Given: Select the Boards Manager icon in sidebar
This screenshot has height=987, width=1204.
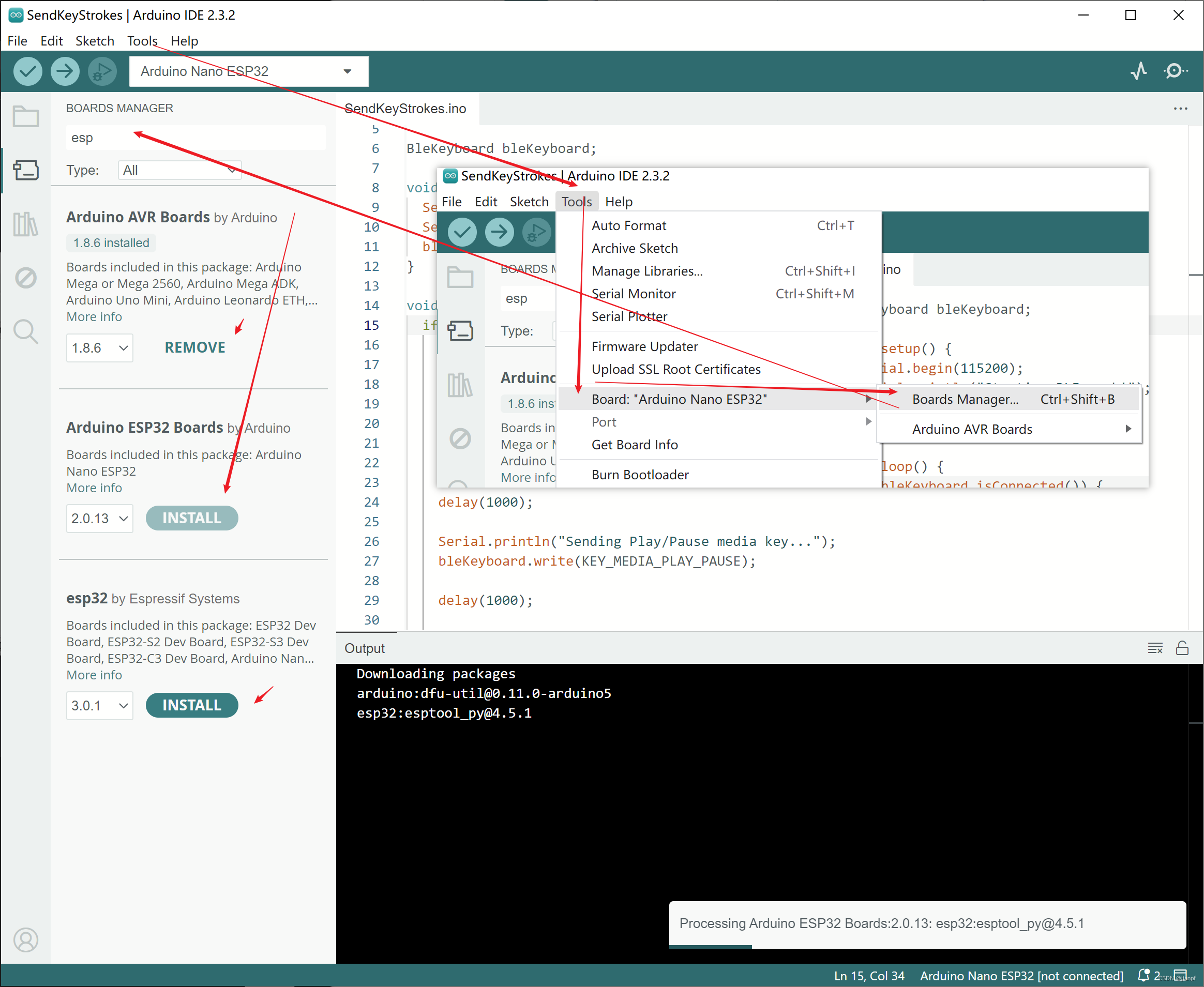Looking at the screenshot, I should (25, 170).
